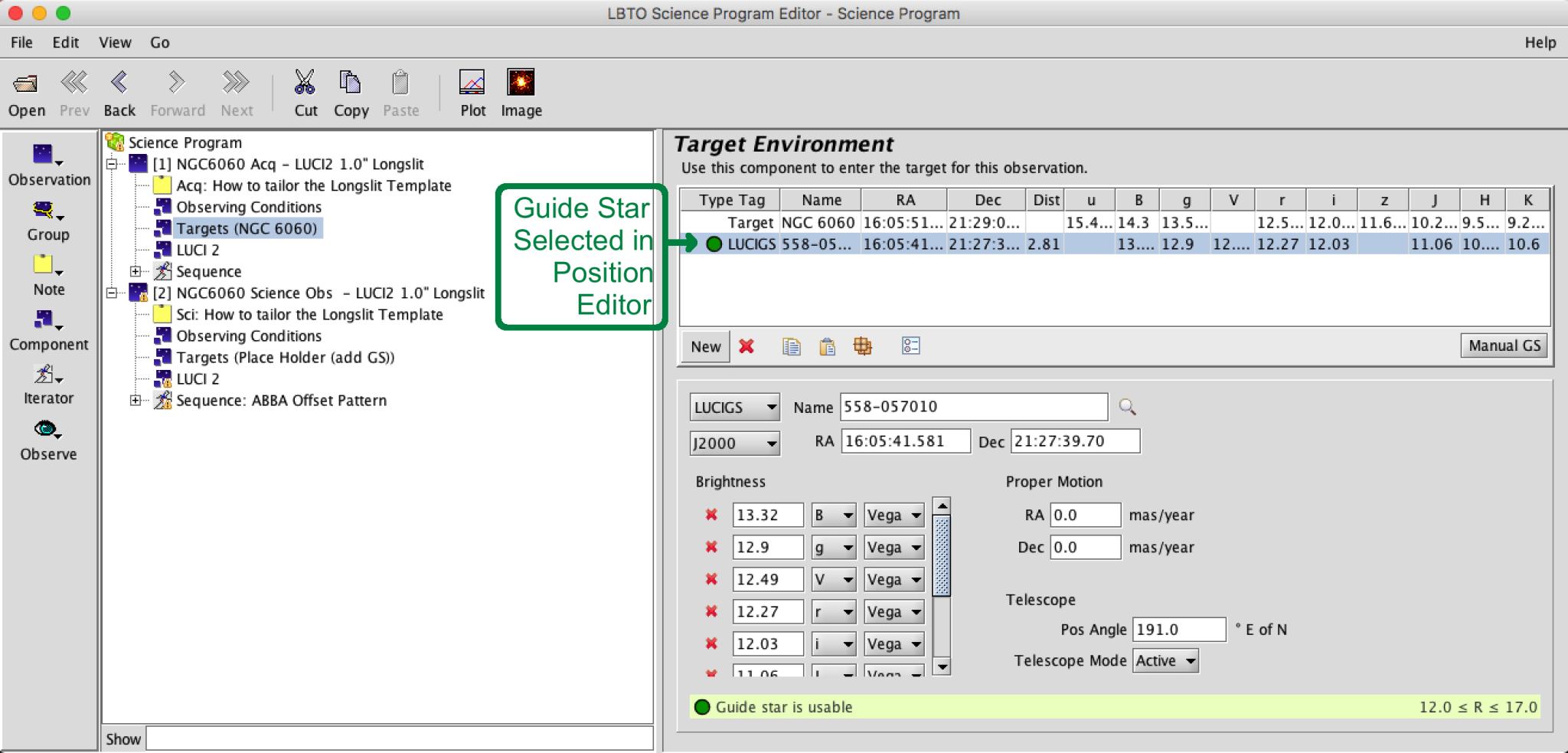Select Targets (Place Holder (add GS))
This screenshot has height=753, width=1568.
click(x=285, y=357)
